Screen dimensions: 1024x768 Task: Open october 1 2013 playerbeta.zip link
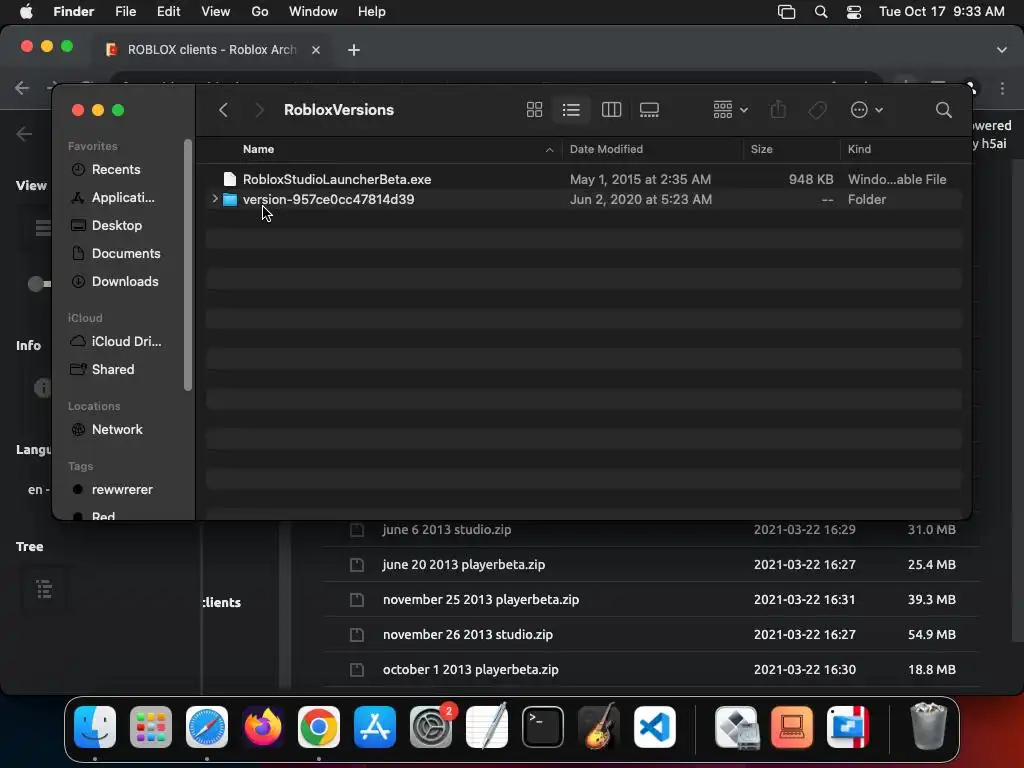pos(470,669)
